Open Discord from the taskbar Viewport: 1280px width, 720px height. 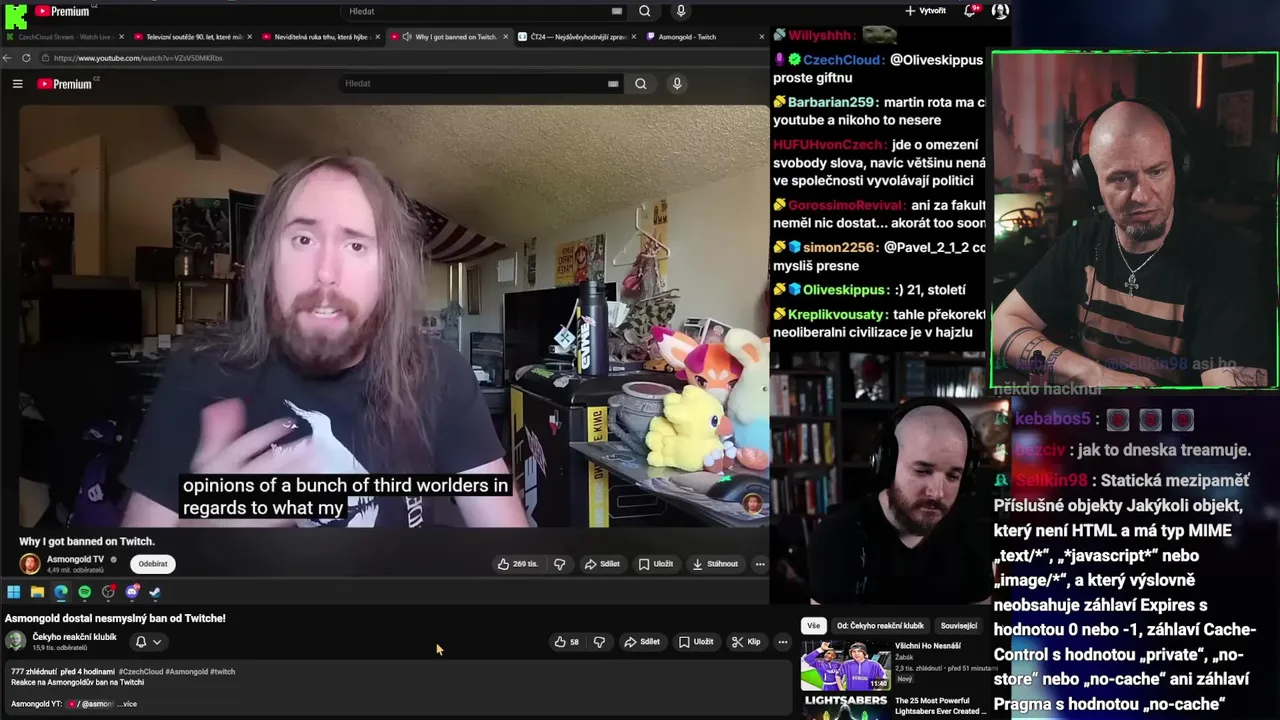coord(132,592)
